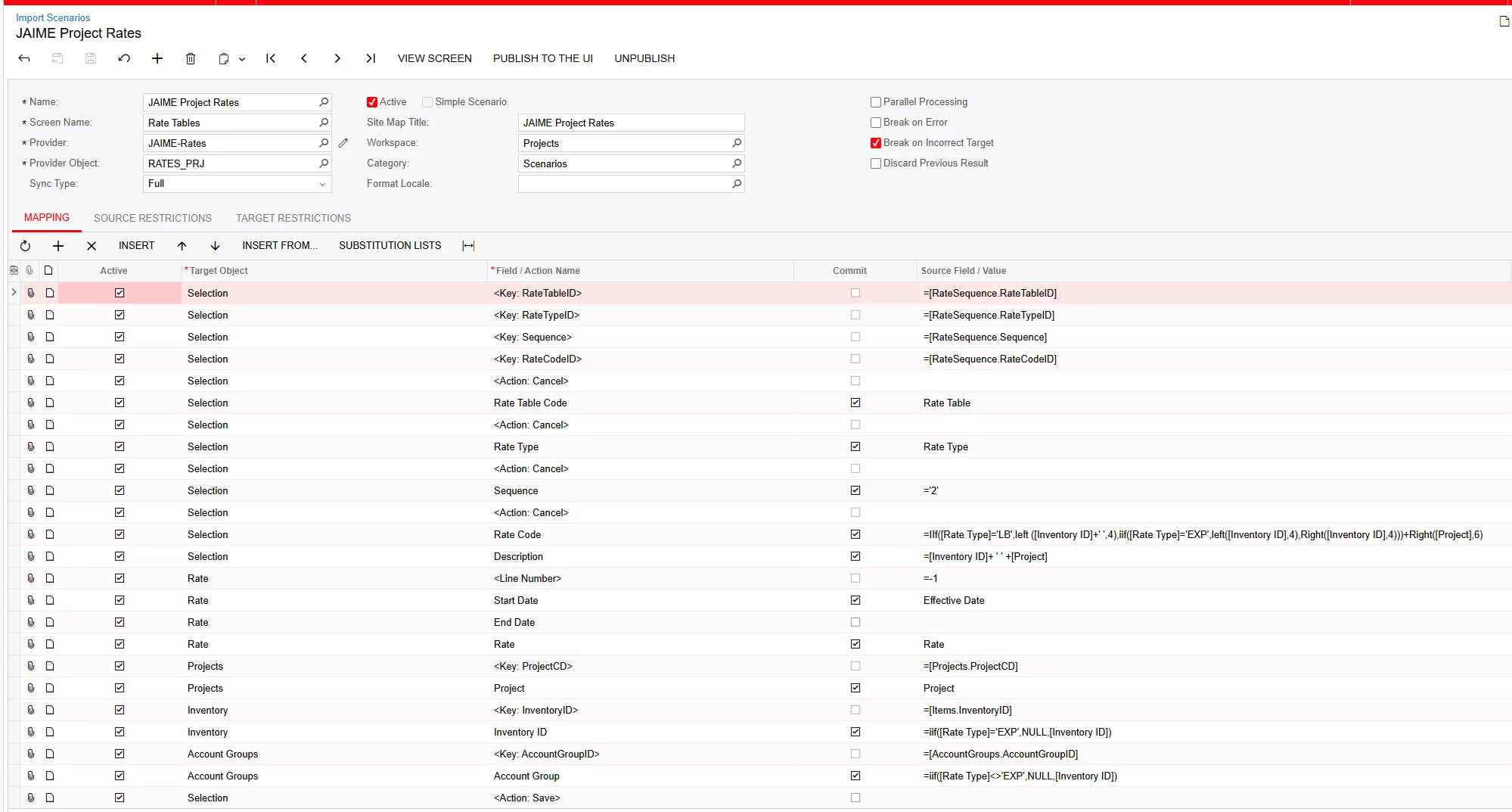Enable Break on Error
This screenshot has height=812, width=1512.
876,123
